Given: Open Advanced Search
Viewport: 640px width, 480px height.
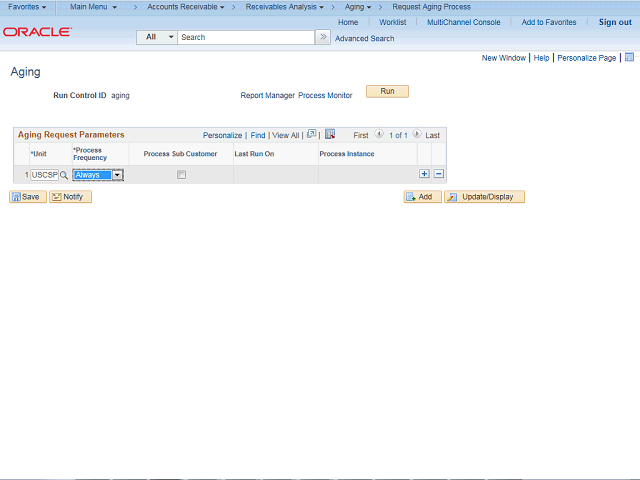Looking at the screenshot, I should (364, 38).
